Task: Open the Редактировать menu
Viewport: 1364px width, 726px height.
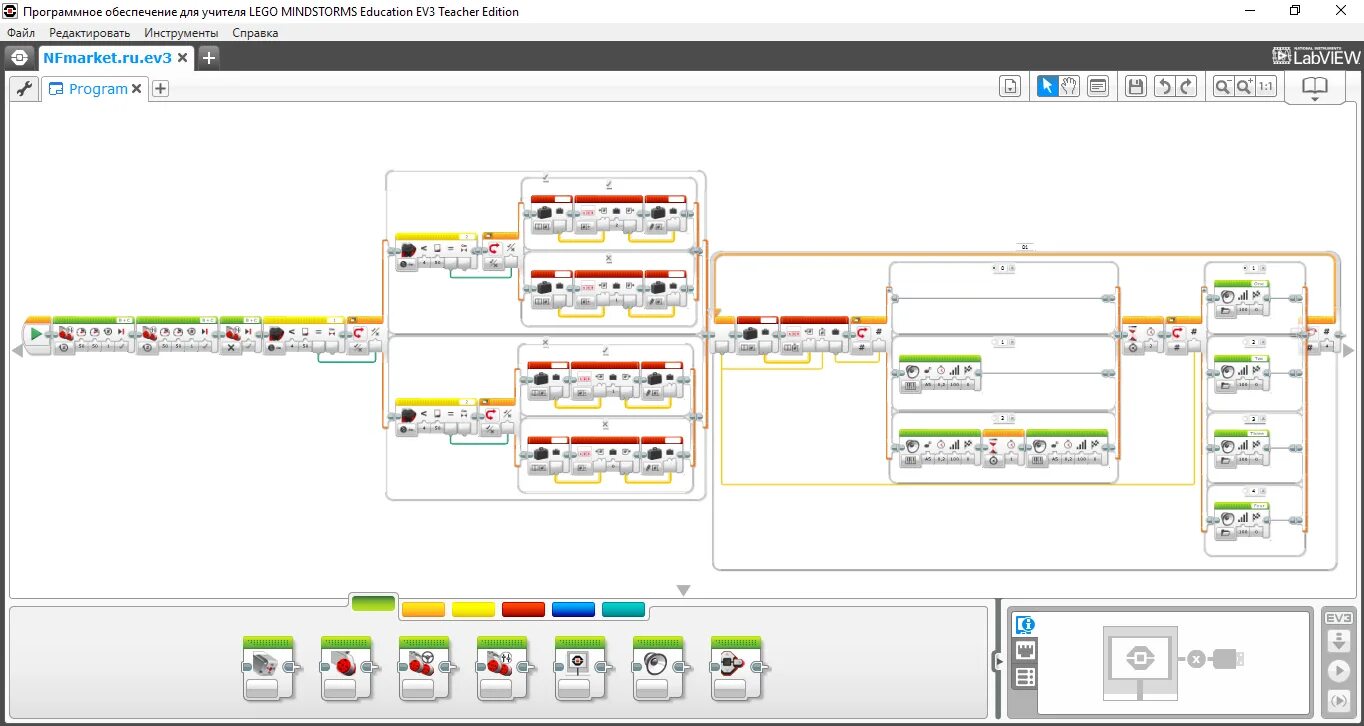Action: (89, 33)
